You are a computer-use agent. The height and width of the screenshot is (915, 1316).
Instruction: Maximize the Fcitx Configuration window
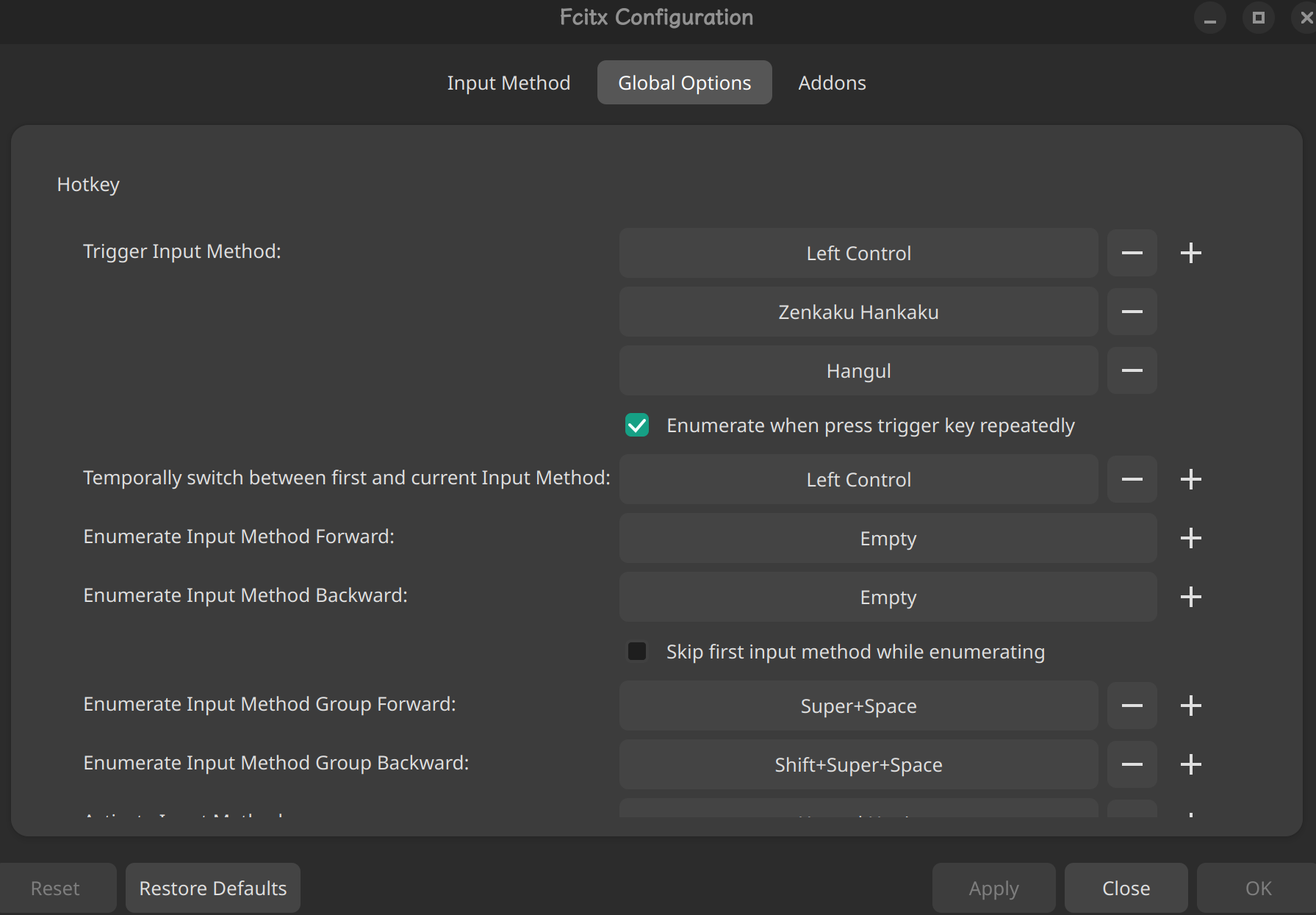click(1258, 18)
